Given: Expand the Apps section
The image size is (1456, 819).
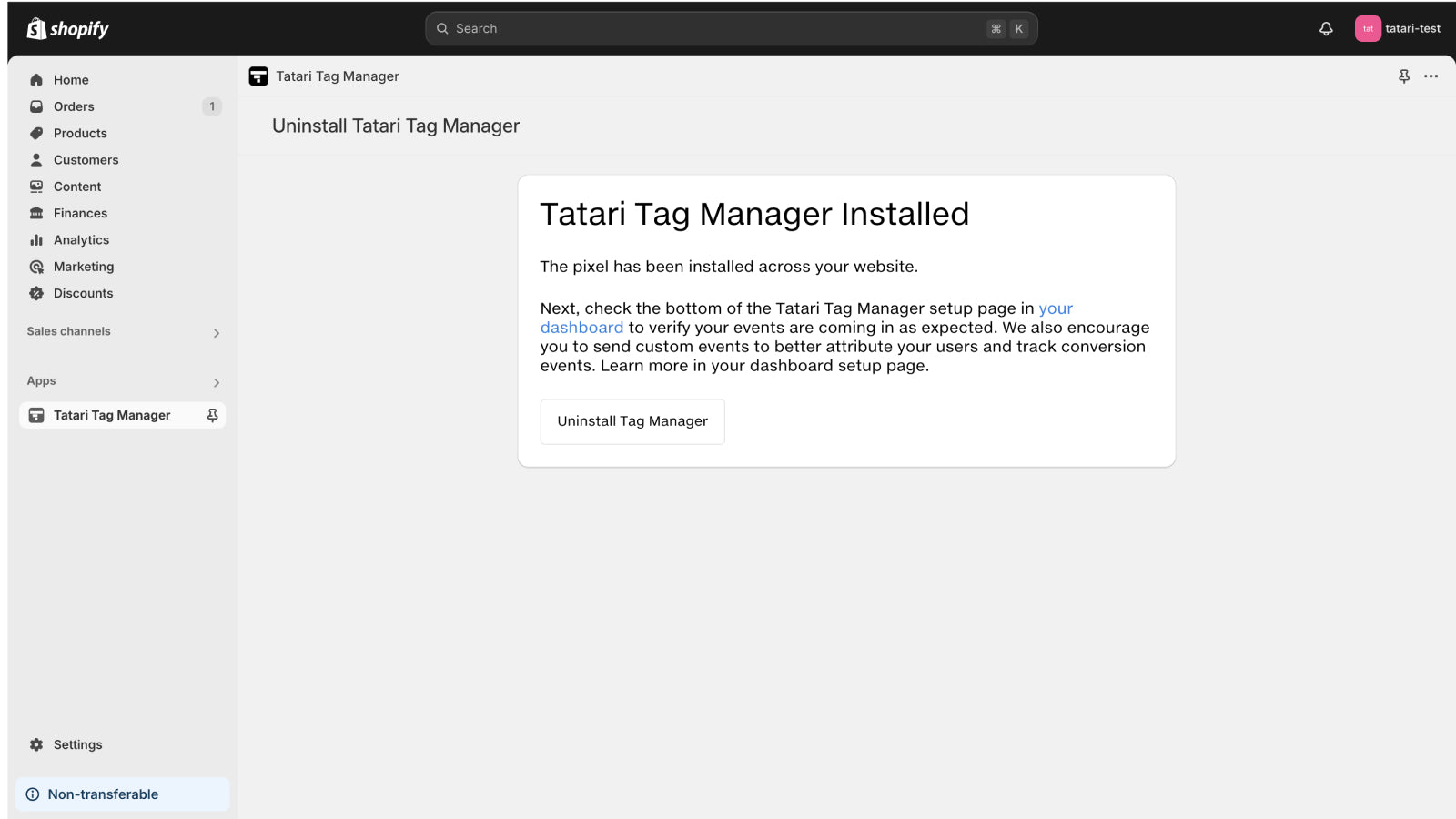Looking at the screenshot, I should pyautogui.click(x=217, y=382).
